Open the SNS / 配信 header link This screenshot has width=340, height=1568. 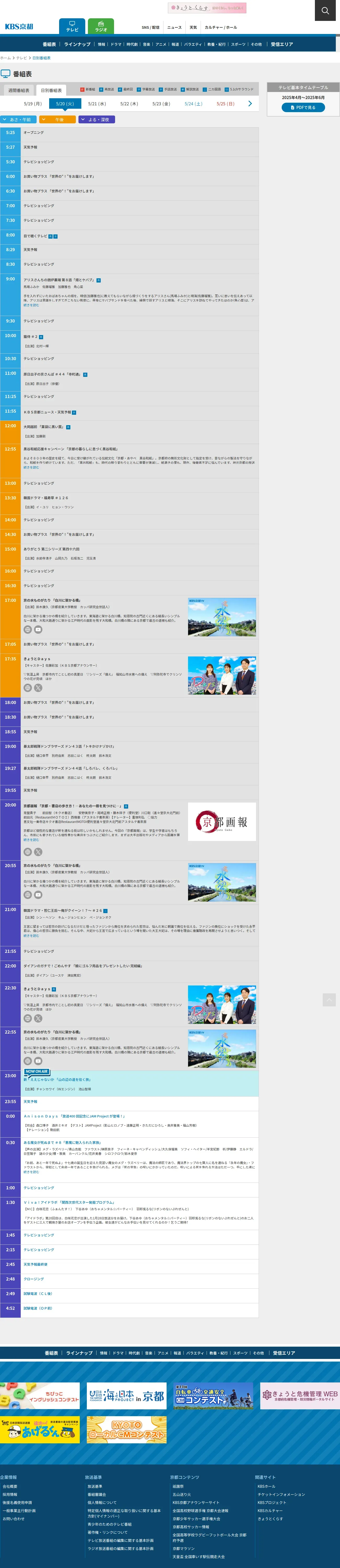coord(150,27)
